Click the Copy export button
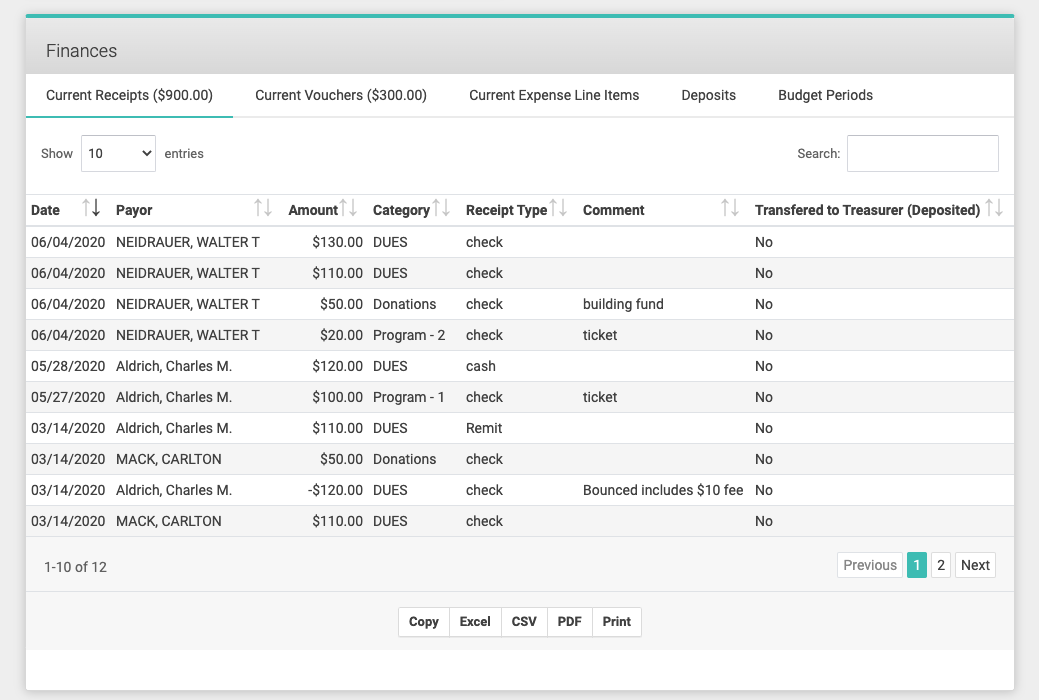This screenshot has width=1039, height=700. (x=424, y=622)
